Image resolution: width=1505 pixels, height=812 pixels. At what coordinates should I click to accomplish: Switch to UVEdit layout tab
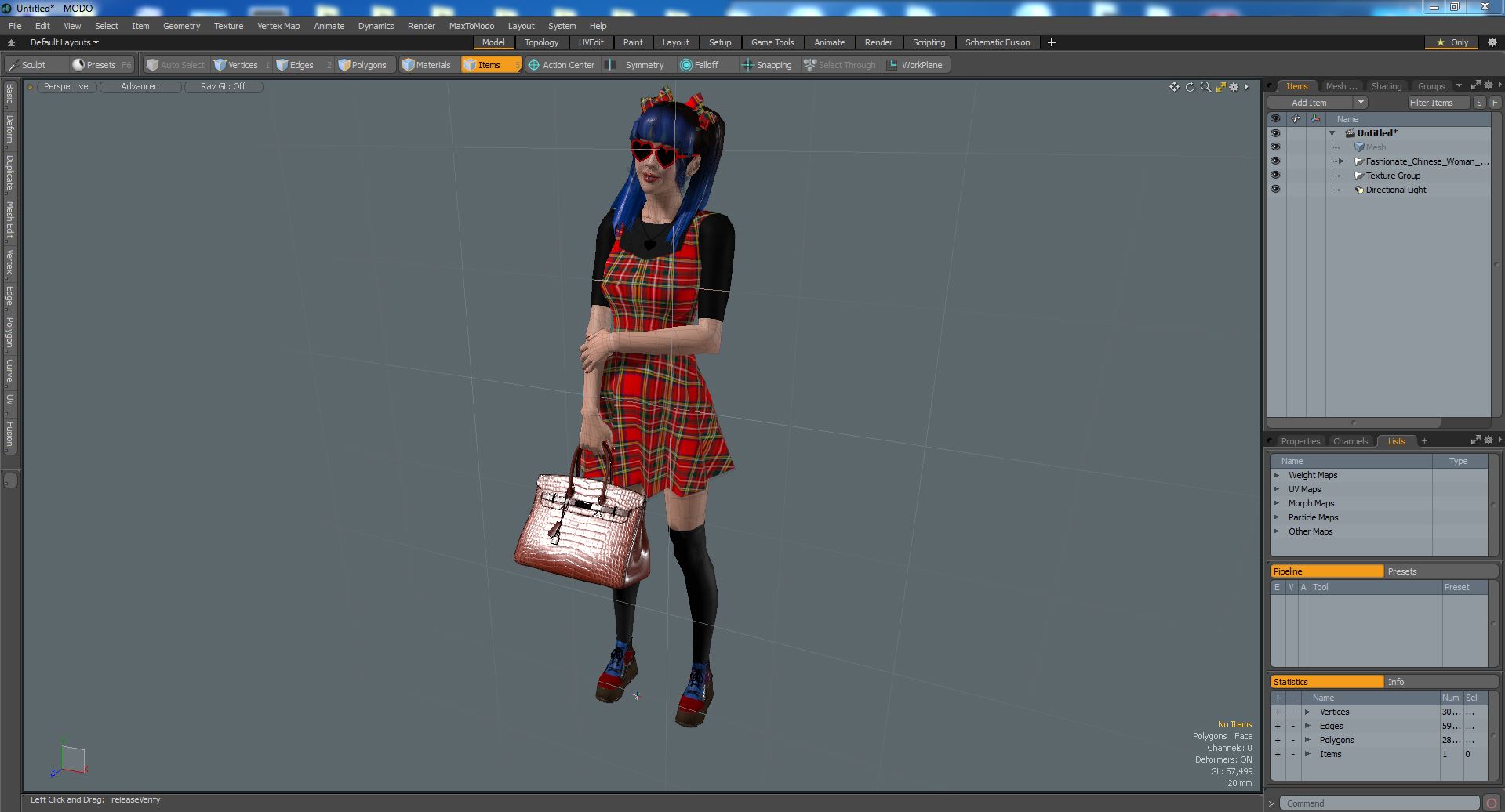point(591,42)
